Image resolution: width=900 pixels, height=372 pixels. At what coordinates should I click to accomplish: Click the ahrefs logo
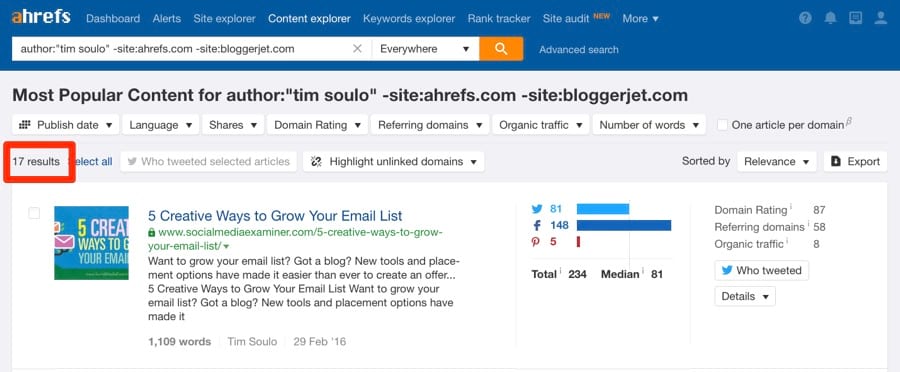[41, 17]
